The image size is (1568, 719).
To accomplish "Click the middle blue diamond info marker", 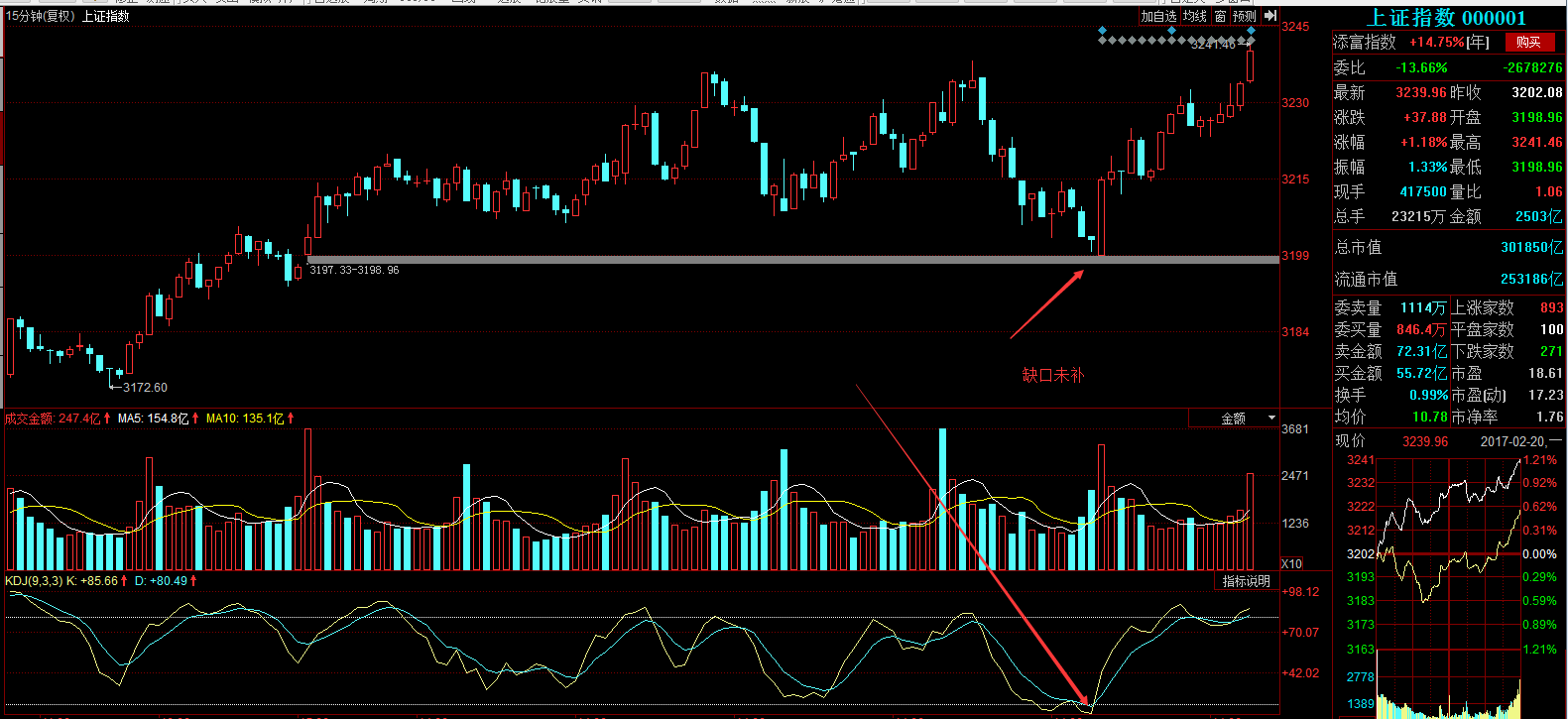I will [x=1171, y=31].
